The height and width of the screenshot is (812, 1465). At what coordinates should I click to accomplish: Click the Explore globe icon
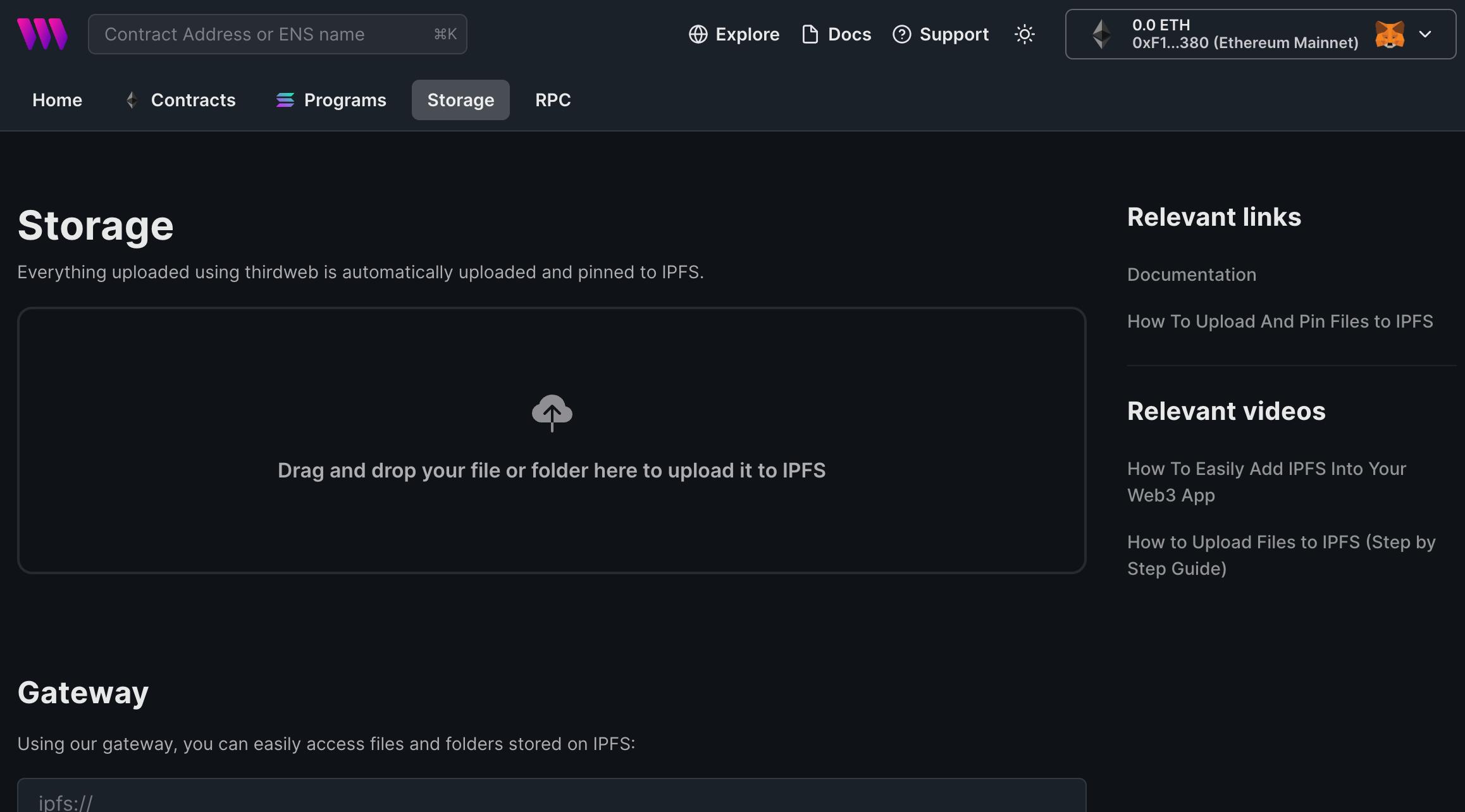(698, 34)
